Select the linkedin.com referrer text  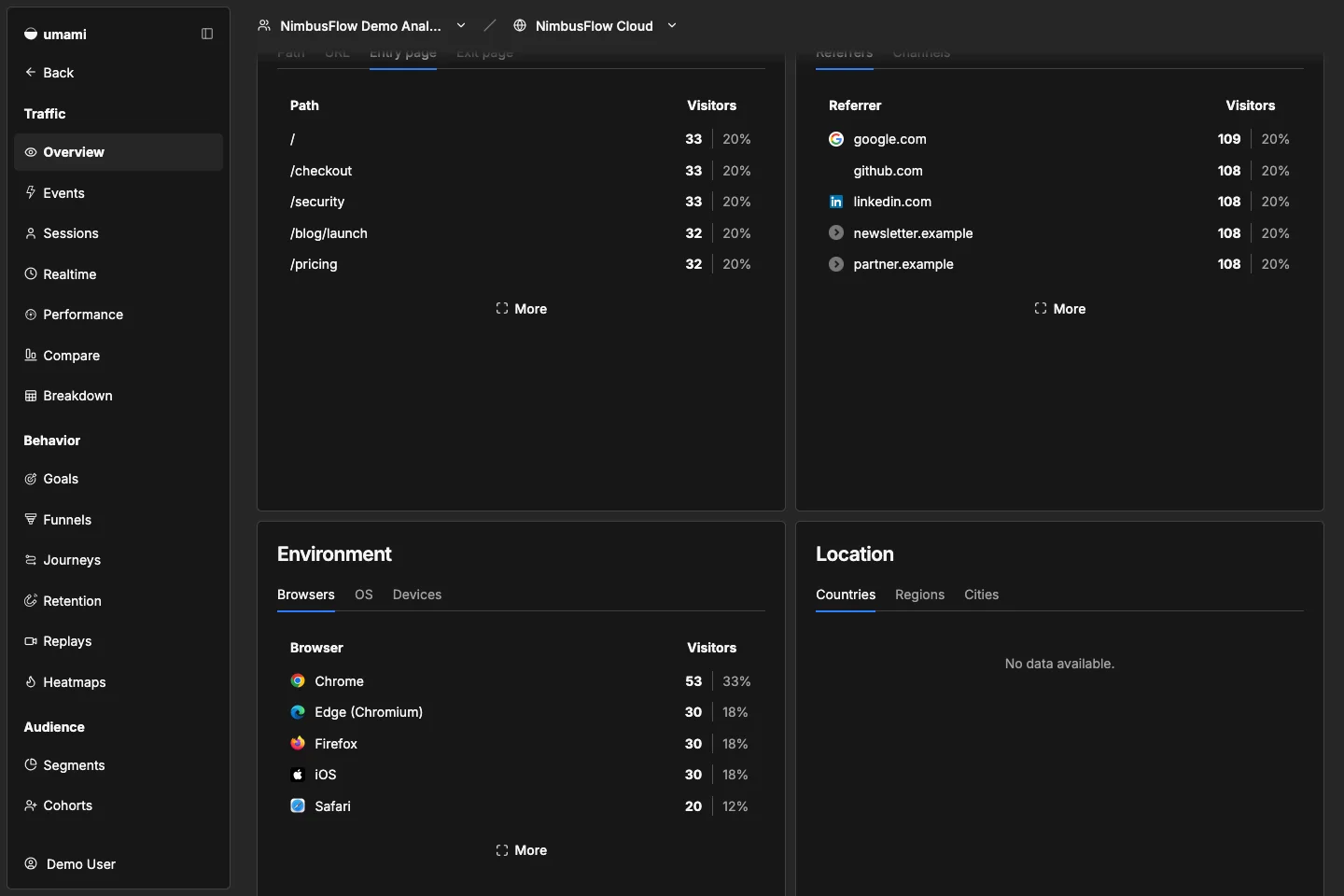[892, 202]
